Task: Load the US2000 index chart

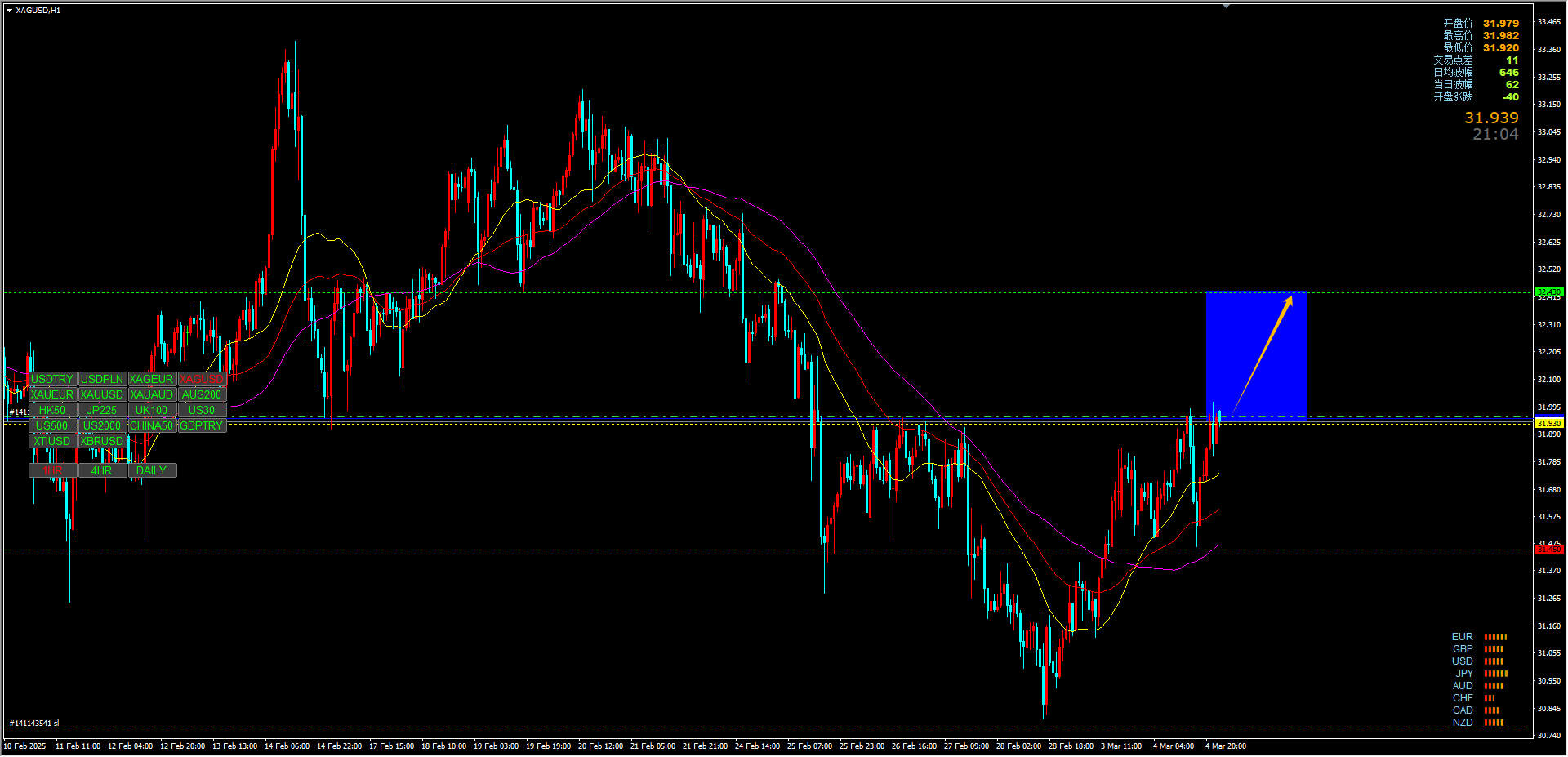Action: 102,425
